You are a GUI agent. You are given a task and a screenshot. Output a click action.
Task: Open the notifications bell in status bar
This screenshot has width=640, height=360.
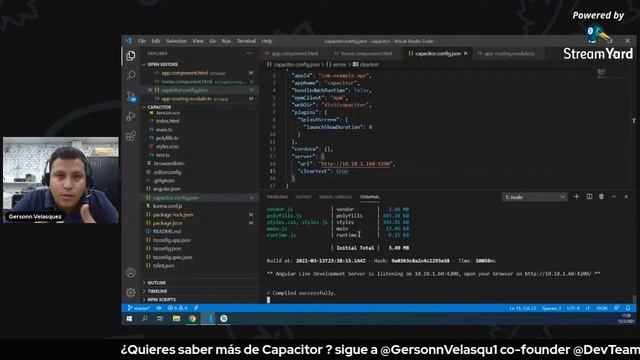628,308
